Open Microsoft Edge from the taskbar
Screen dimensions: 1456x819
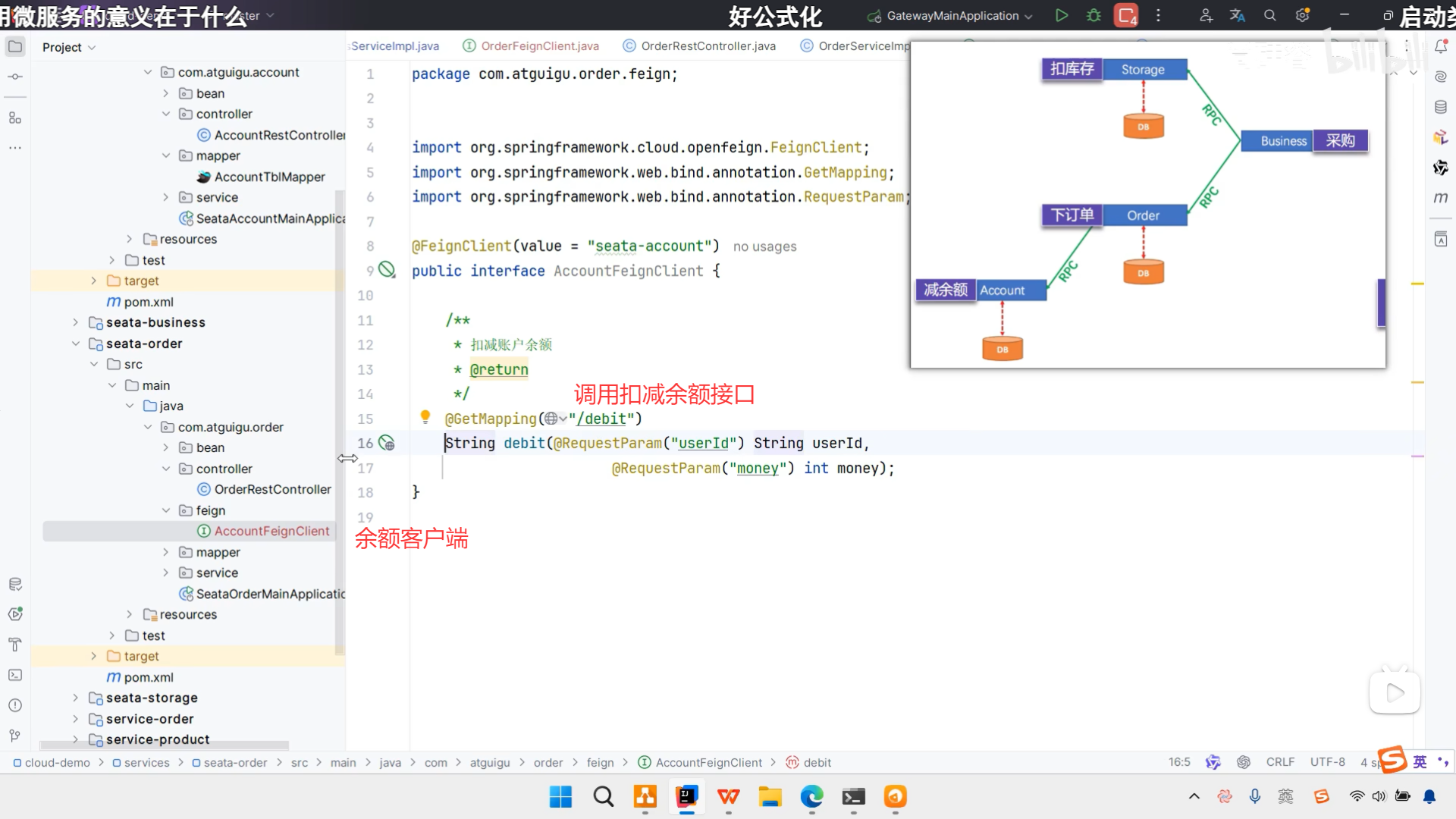[x=811, y=796]
